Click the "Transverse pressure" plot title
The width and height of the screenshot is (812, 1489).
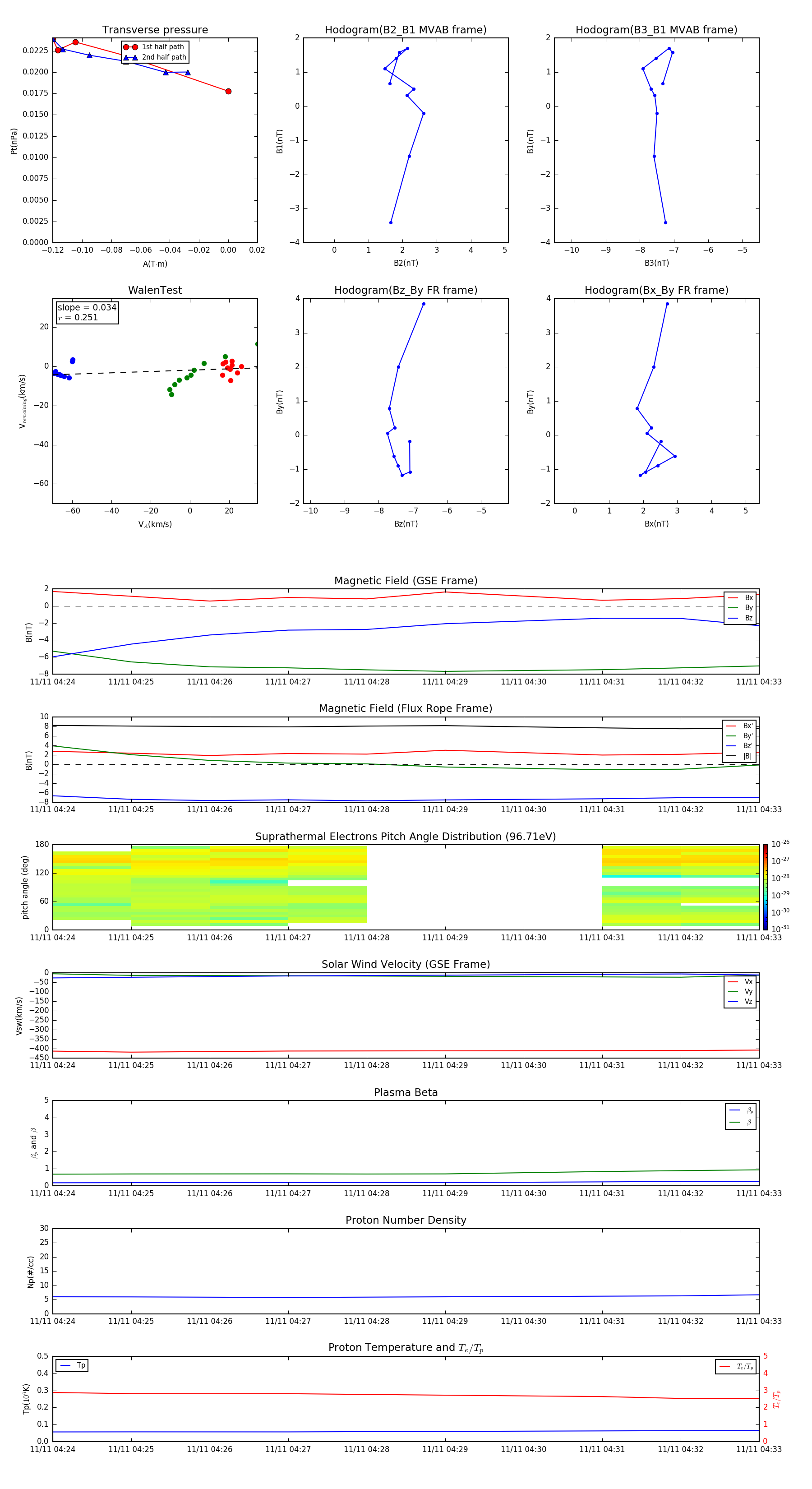(155, 30)
